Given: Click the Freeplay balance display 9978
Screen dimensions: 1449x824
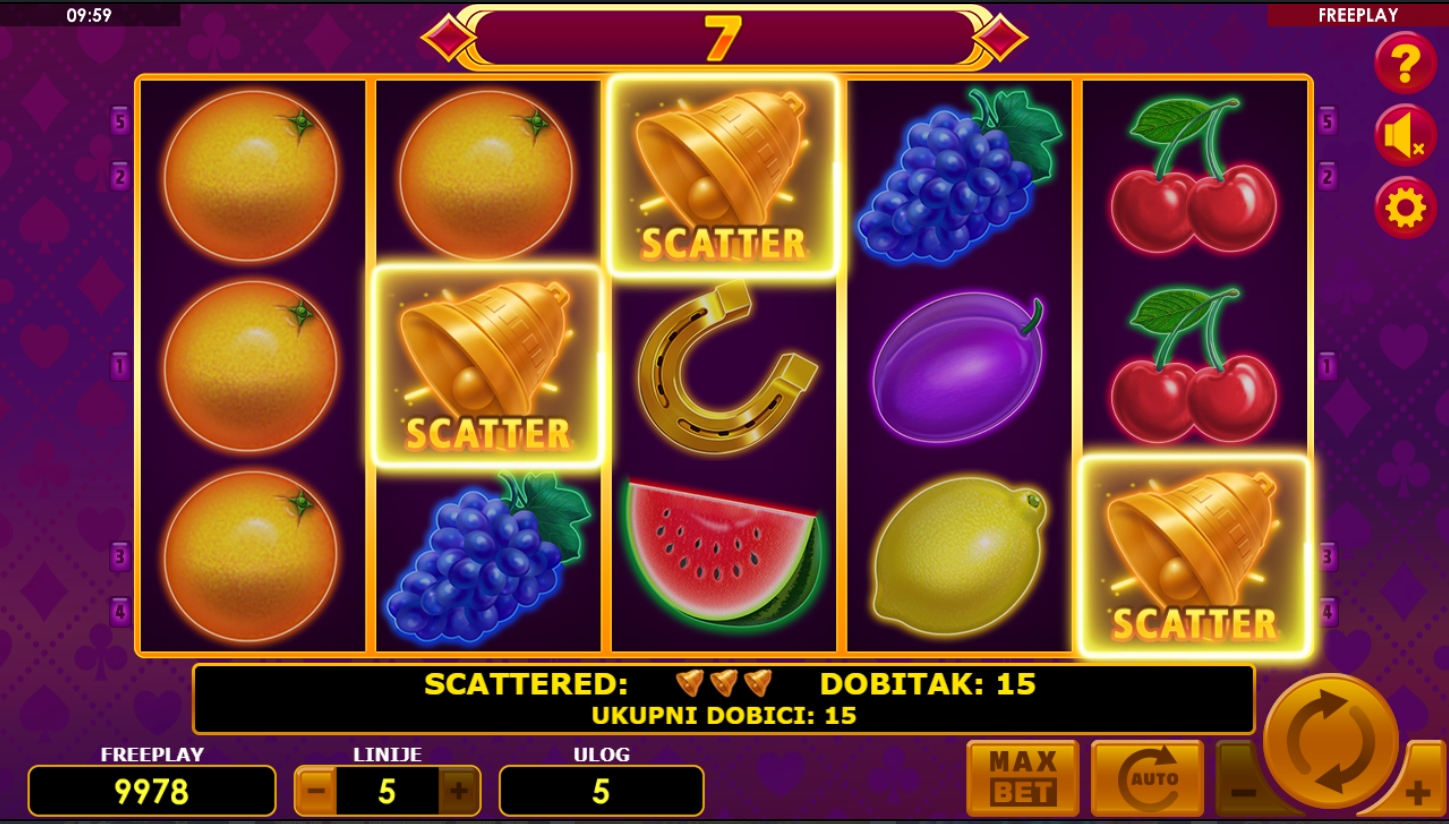Looking at the screenshot, I should click(152, 791).
